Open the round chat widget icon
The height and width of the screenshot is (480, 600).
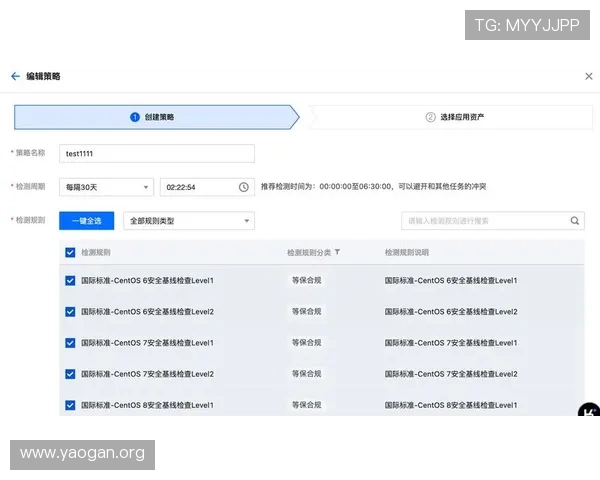(589, 410)
